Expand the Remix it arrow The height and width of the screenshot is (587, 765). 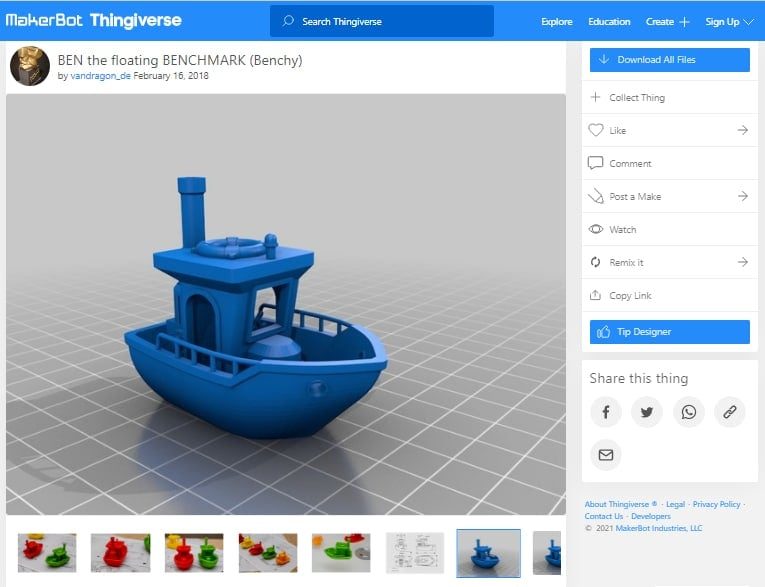[743, 262]
